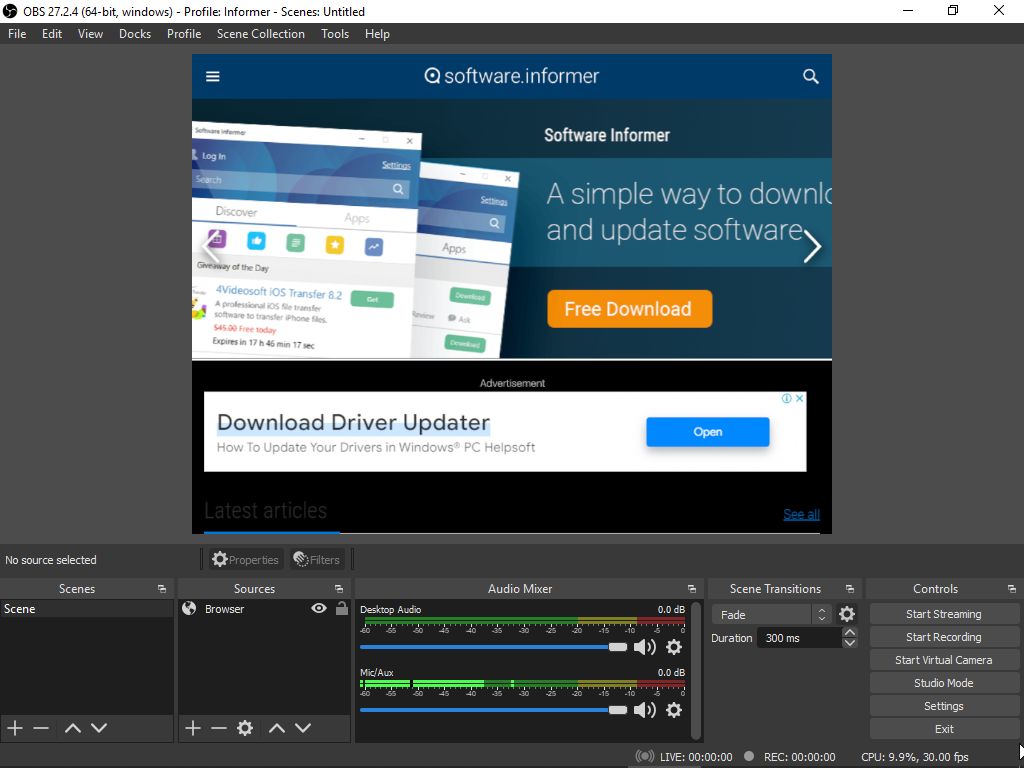Viewport: 1024px width, 768px height.
Task: Open source properties via the gear icon
Action: point(245,728)
